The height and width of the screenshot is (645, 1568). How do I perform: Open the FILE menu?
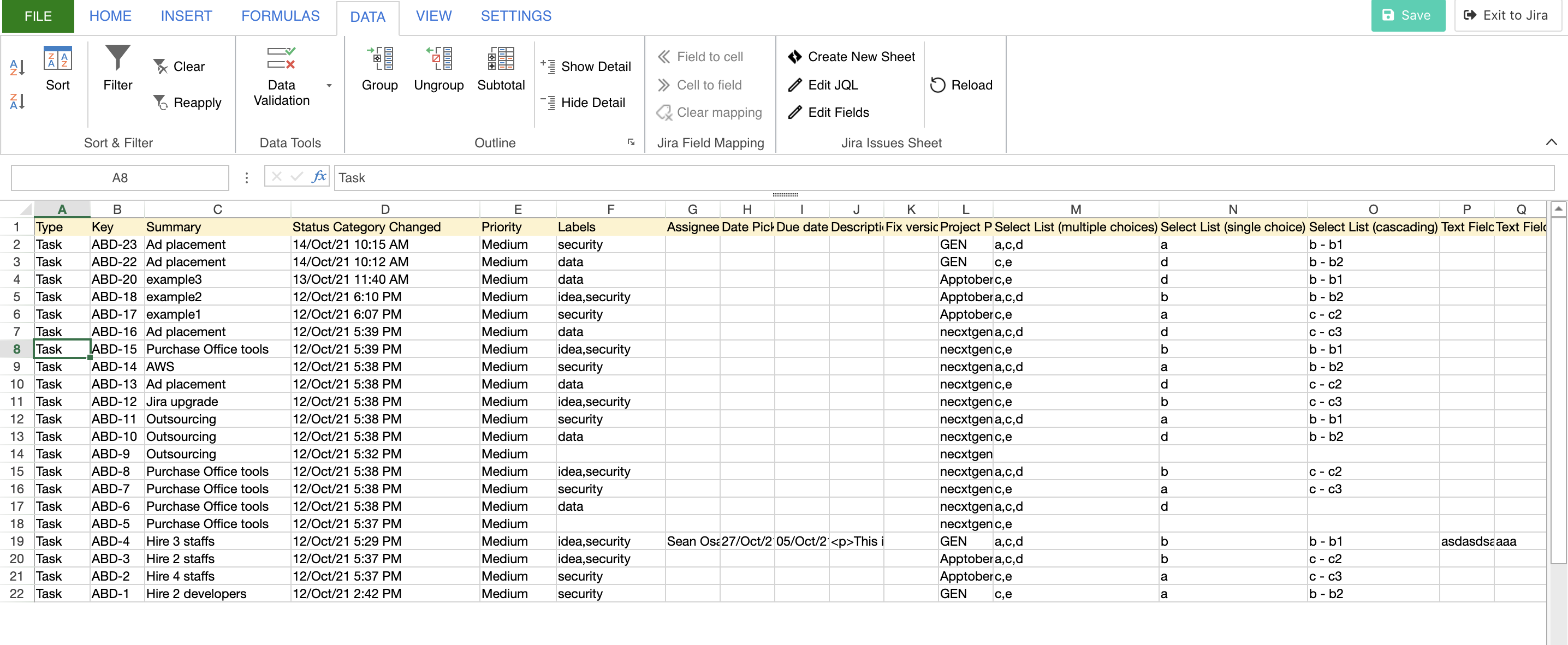[38, 16]
